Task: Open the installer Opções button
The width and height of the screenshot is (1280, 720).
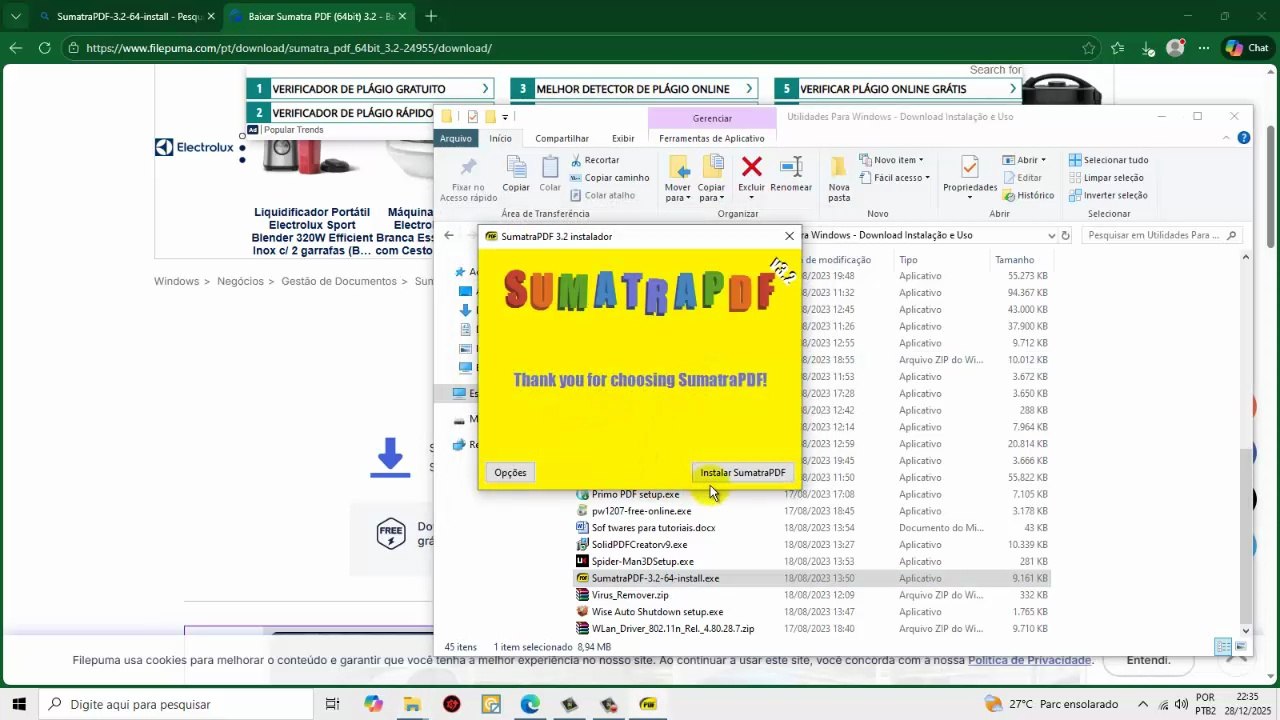Action: point(510,472)
